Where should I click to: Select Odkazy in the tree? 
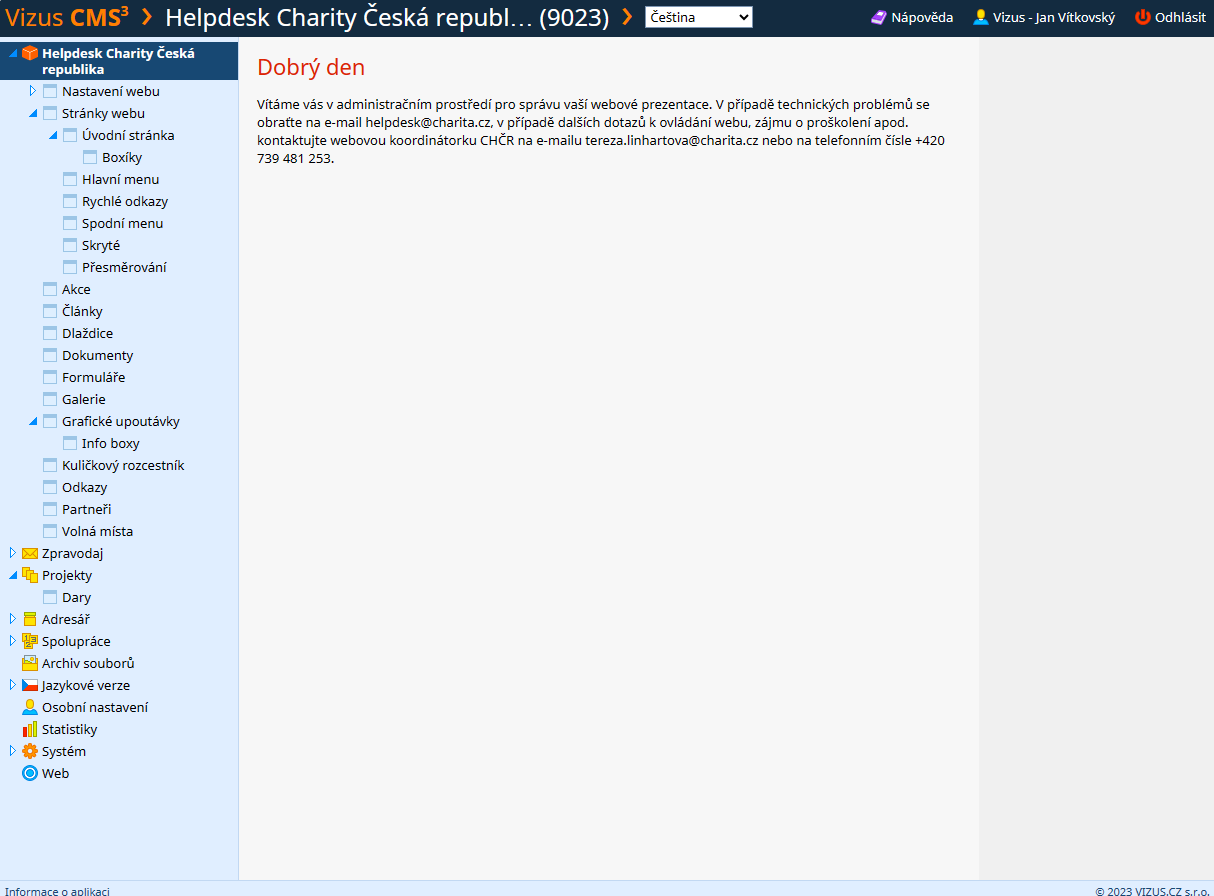[x=84, y=487]
